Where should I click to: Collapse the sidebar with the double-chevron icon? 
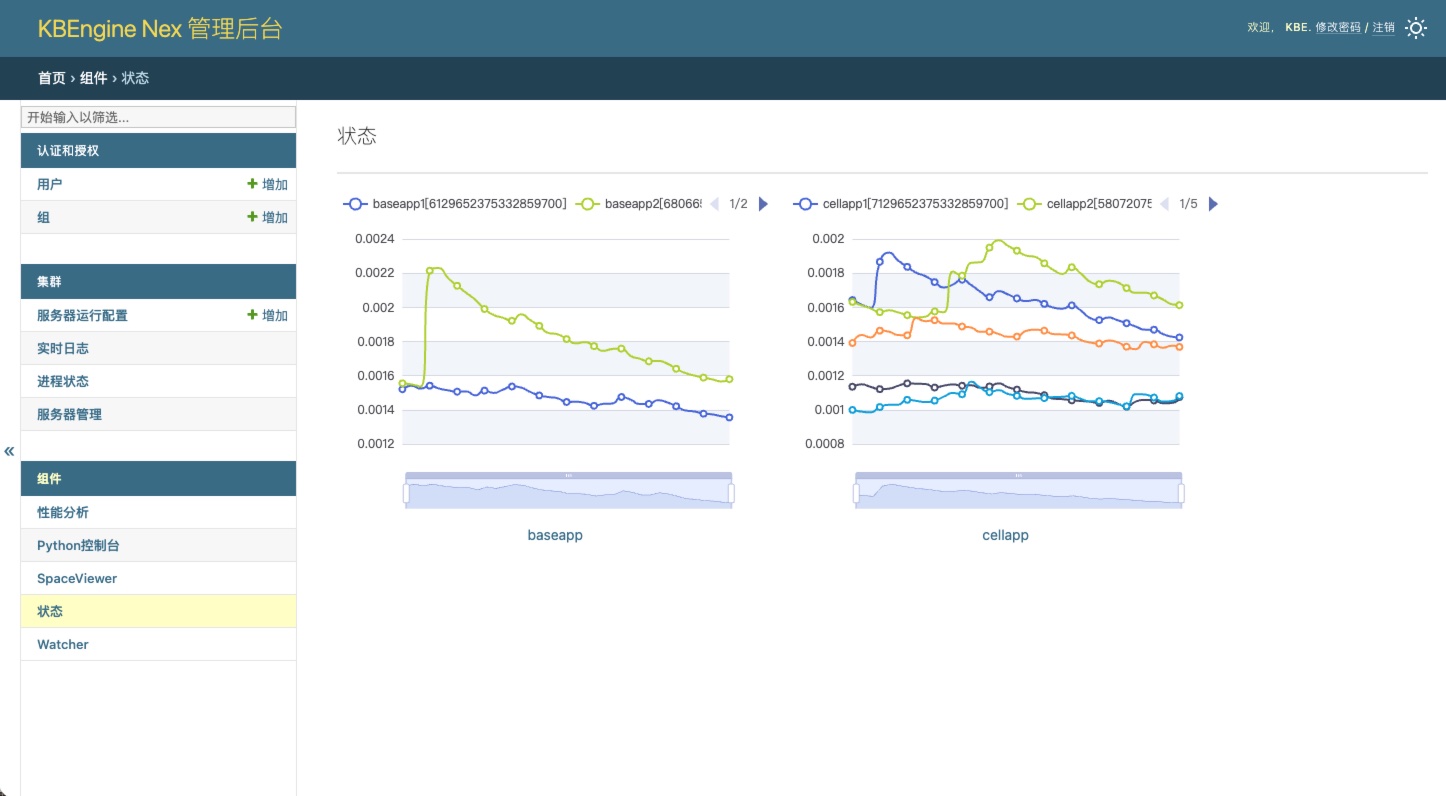pyautogui.click(x=9, y=451)
